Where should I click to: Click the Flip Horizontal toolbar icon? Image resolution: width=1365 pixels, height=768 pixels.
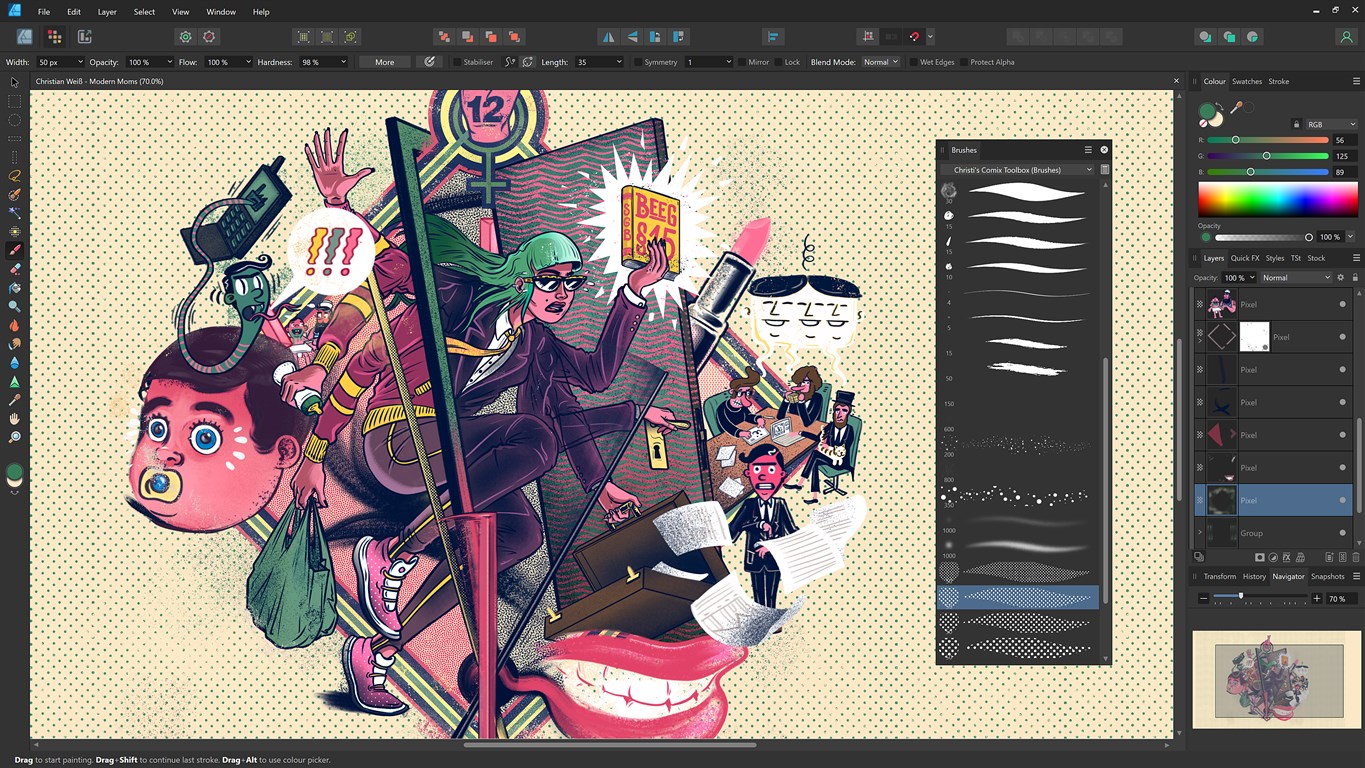click(x=608, y=37)
